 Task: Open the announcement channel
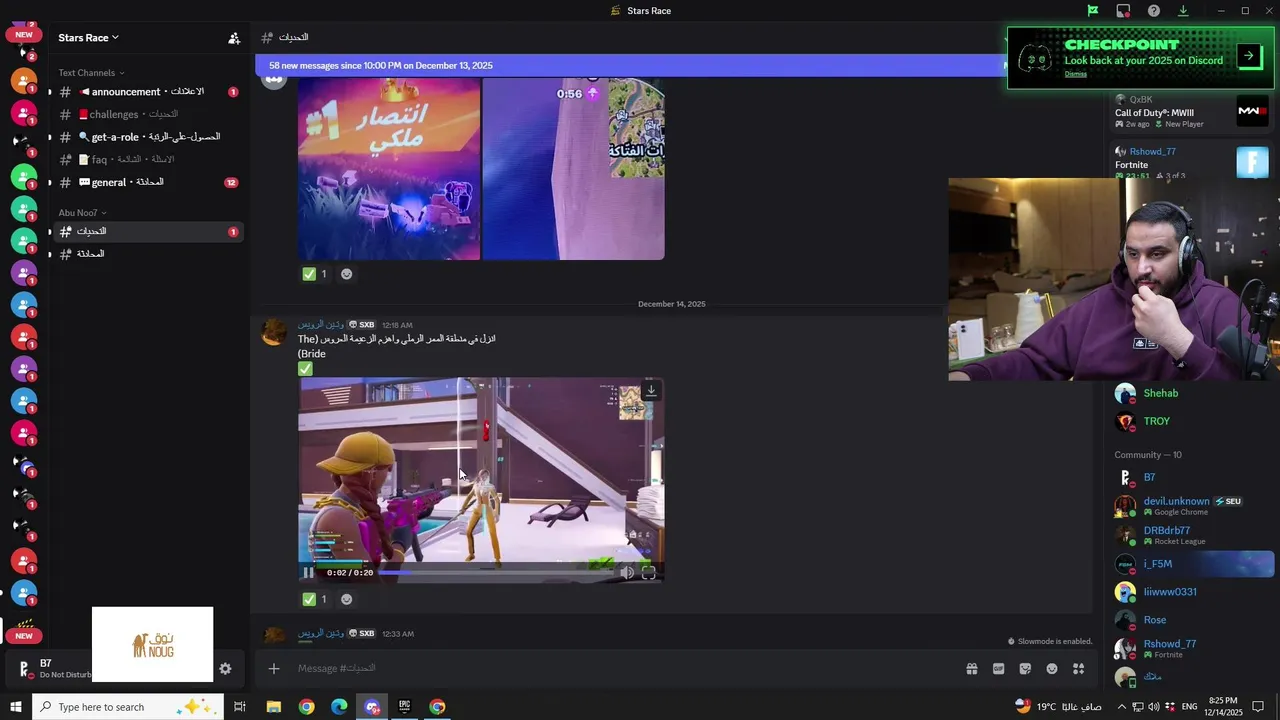point(147,92)
